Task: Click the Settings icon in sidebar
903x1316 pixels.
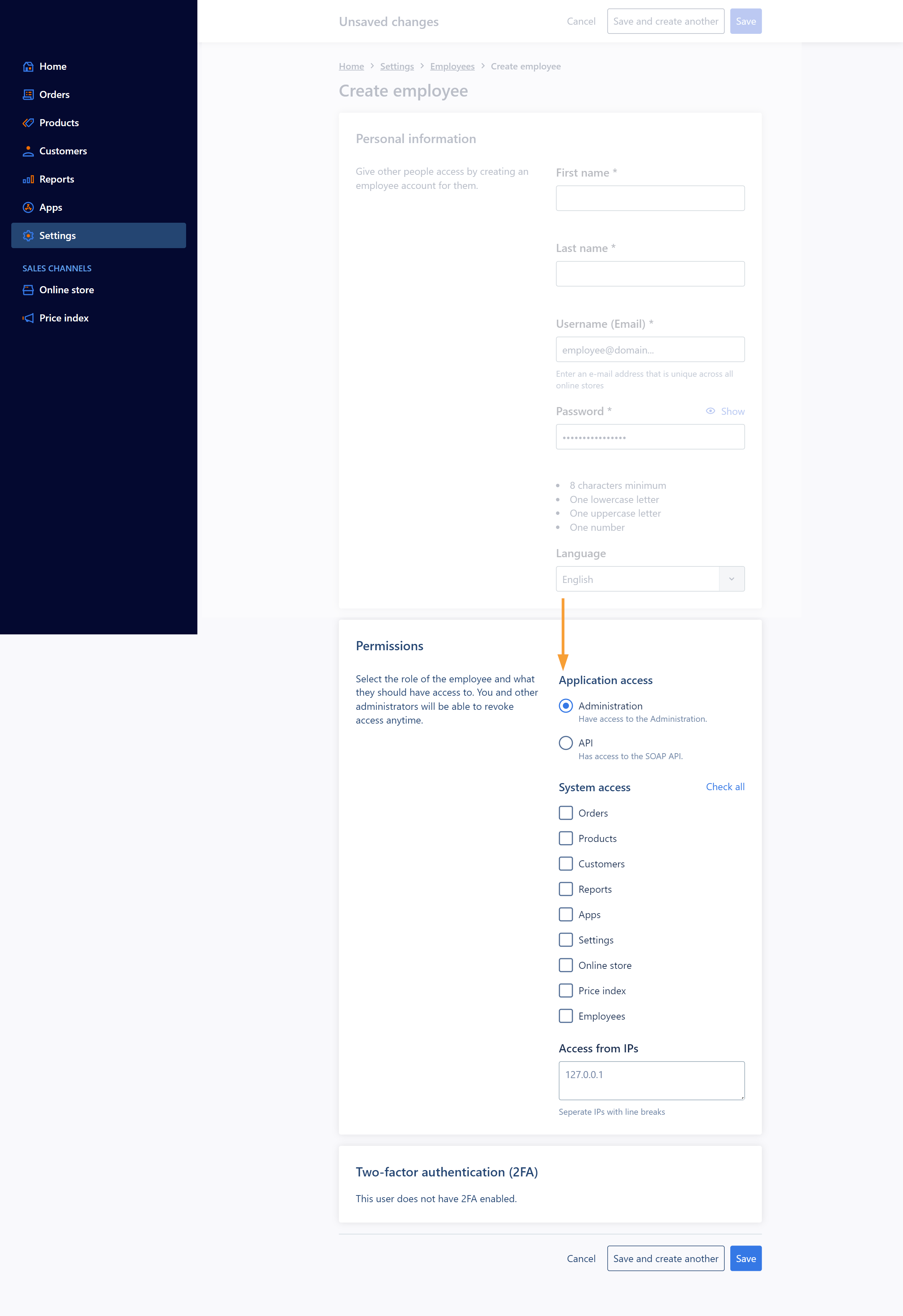Action: click(27, 235)
